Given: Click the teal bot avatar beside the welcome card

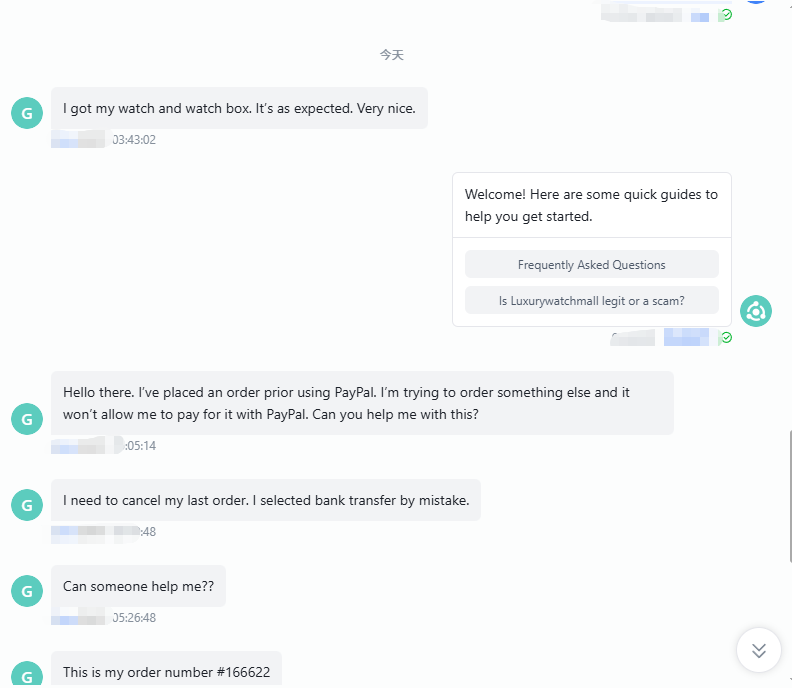Looking at the screenshot, I should point(756,311).
